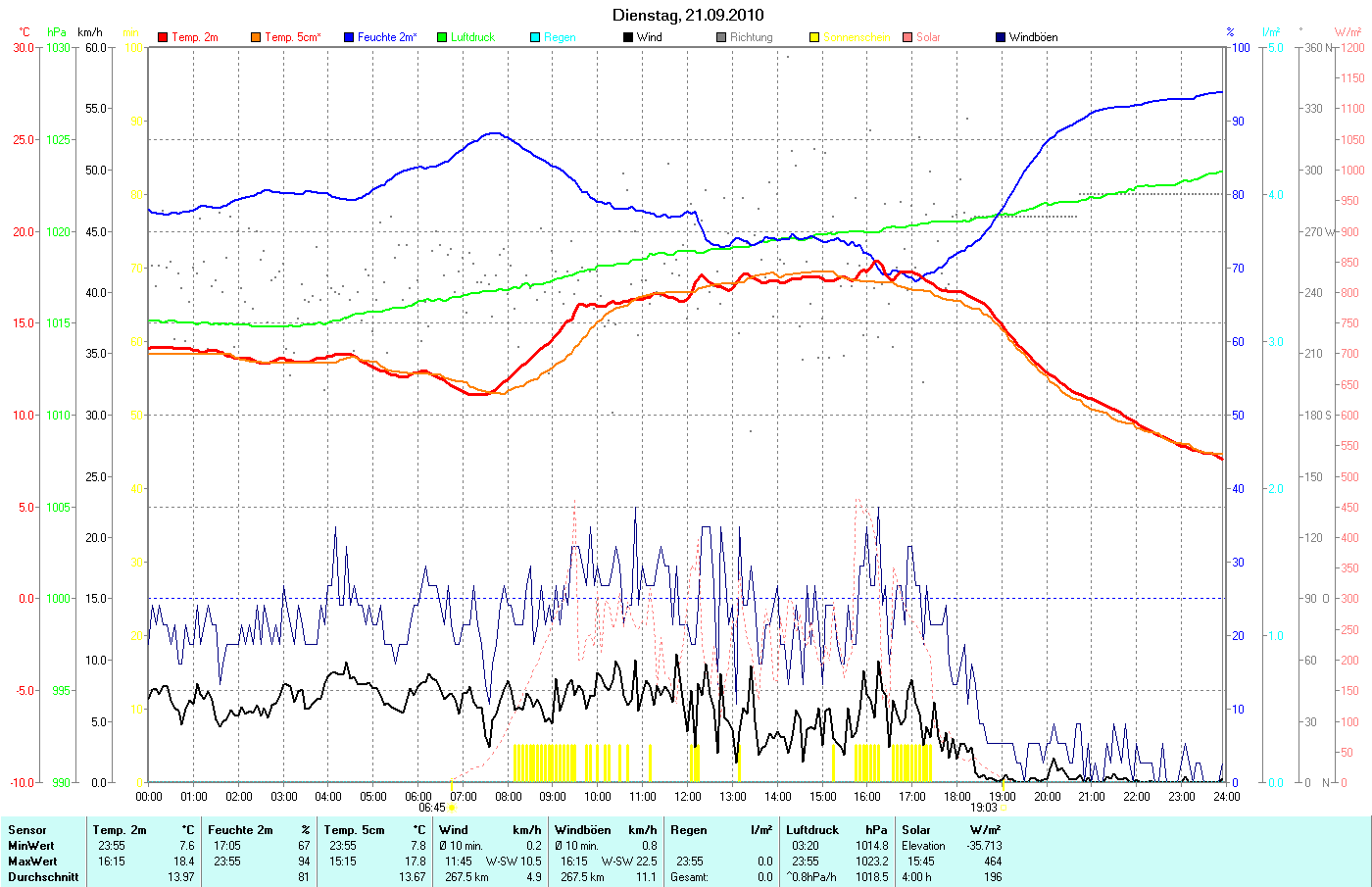Click the km/h axis unit label at top

pos(90,32)
